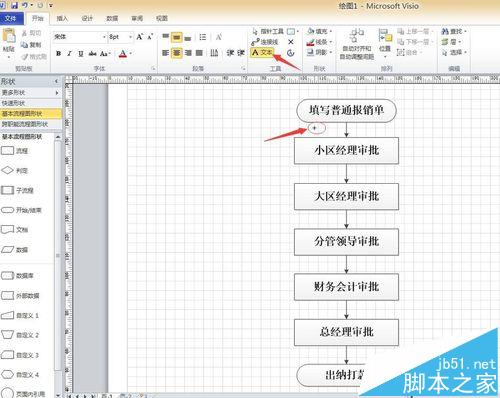500x398 pixels.
Task: Toggle Underline formatting
Action: (x=81, y=53)
